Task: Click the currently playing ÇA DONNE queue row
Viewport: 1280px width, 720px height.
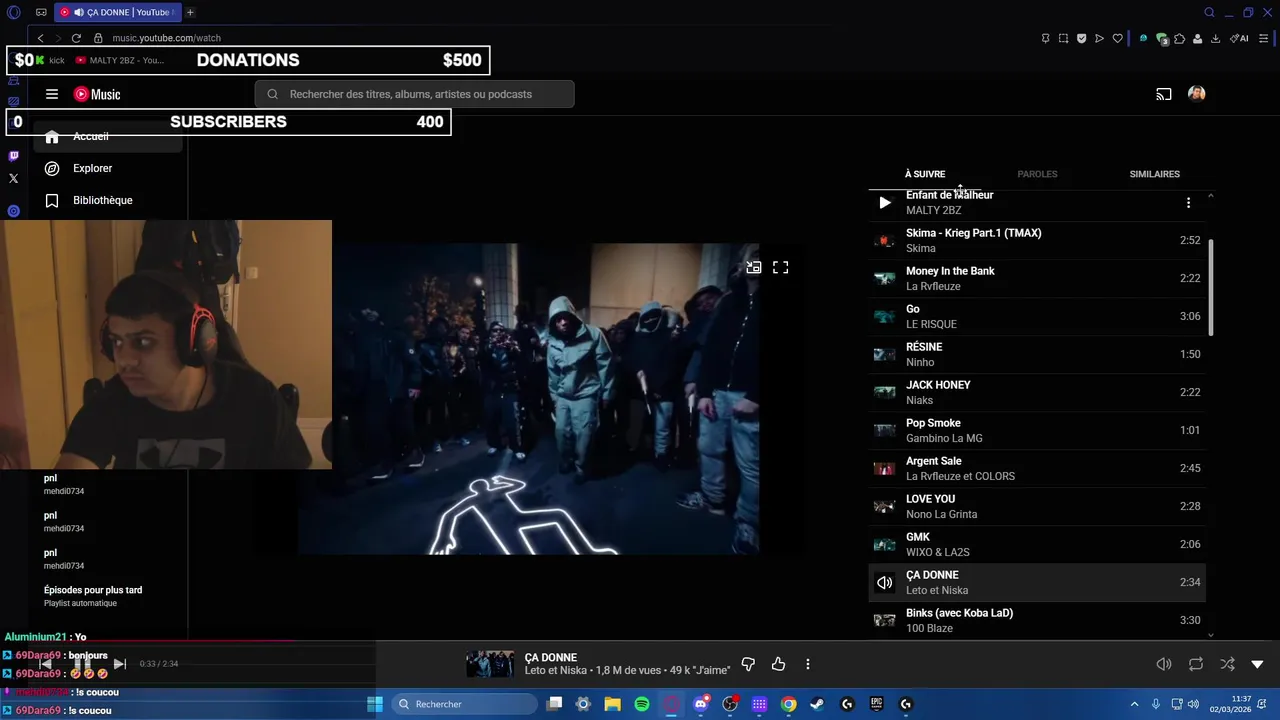Action: point(1037,582)
